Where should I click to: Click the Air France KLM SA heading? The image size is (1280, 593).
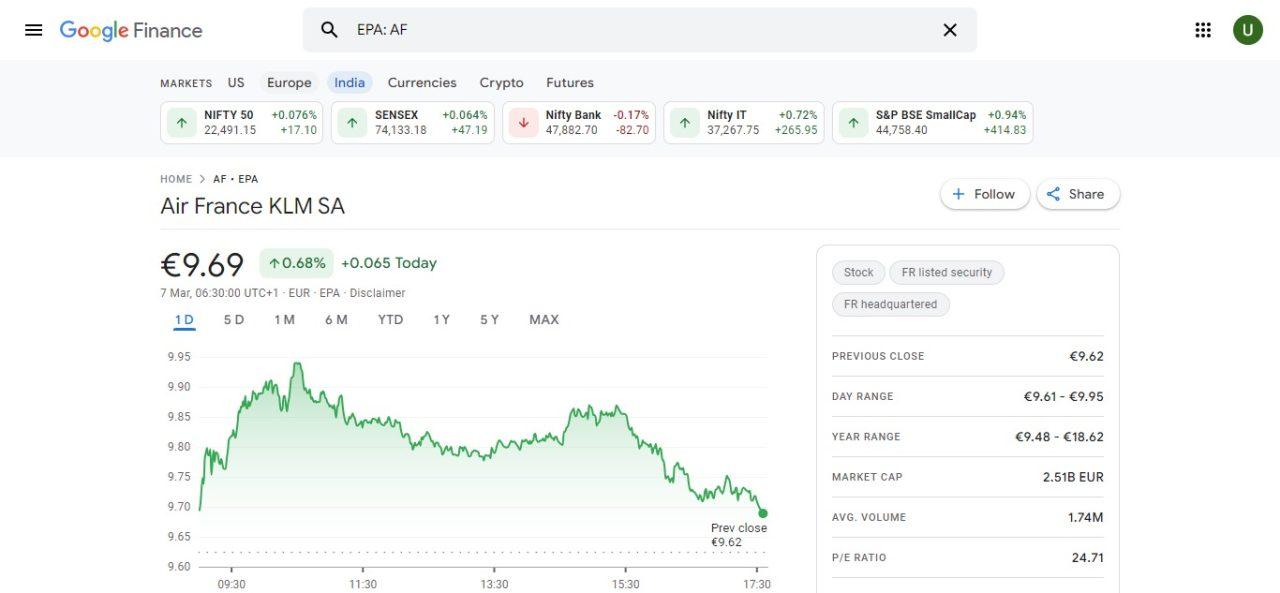[x=253, y=206]
